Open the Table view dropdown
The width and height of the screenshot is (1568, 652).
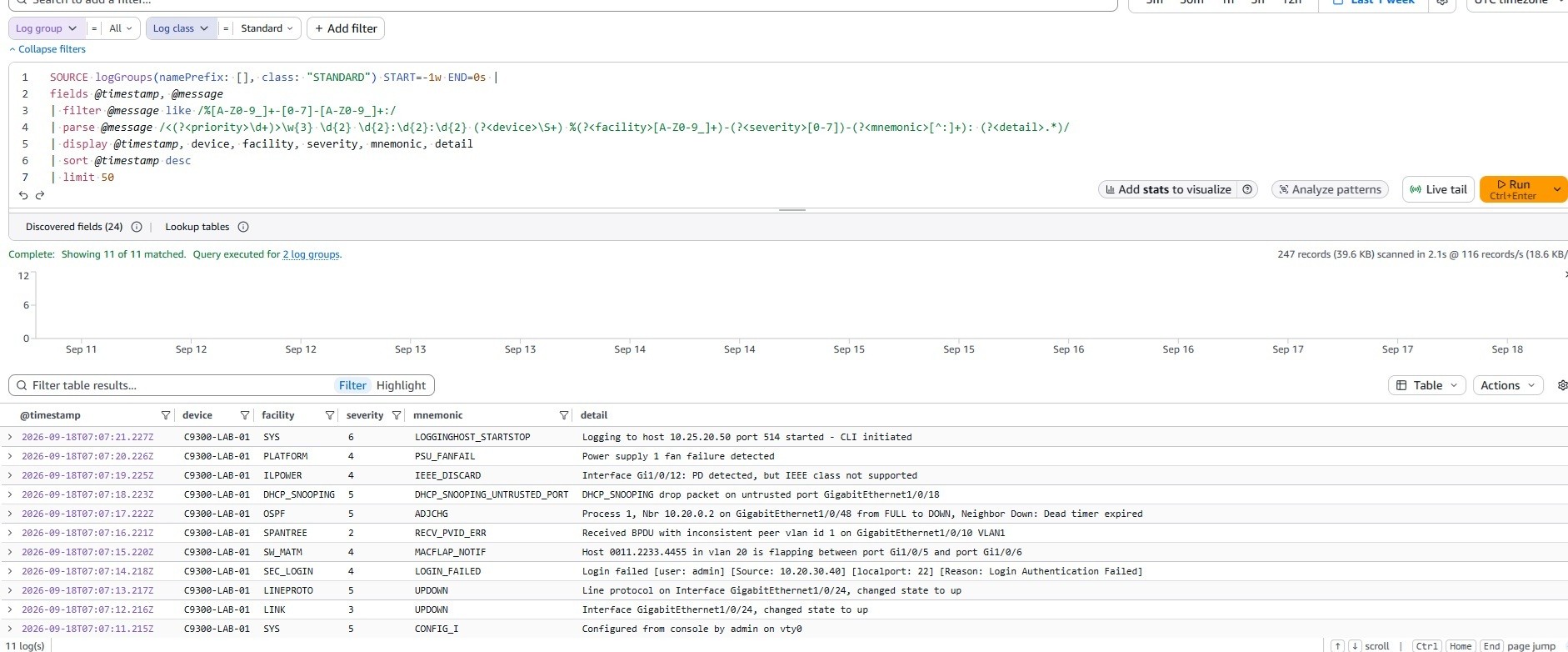(1426, 385)
